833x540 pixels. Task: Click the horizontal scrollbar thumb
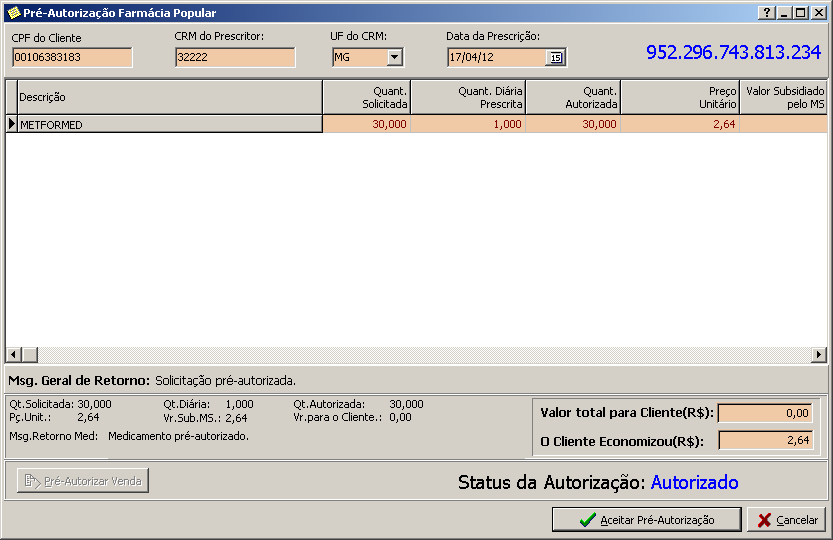(30, 355)
